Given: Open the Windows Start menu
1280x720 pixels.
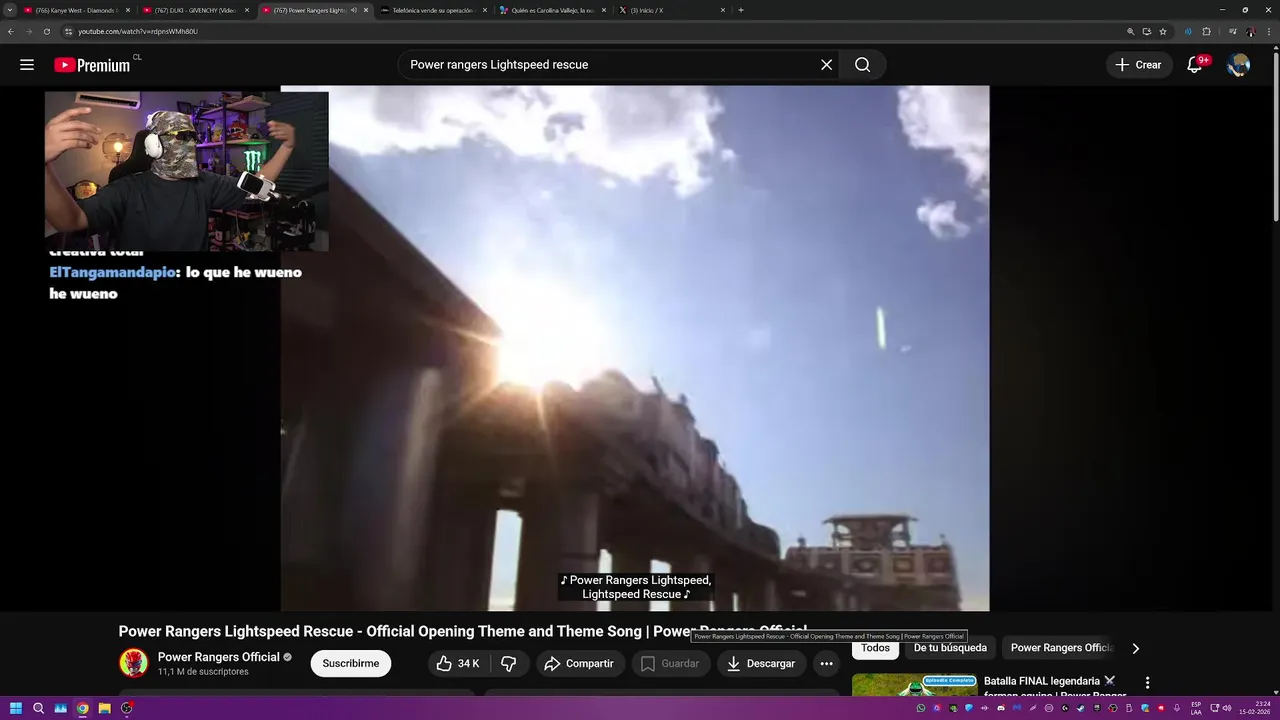Looking at the screenshot, I should click(x=16, y=708).
